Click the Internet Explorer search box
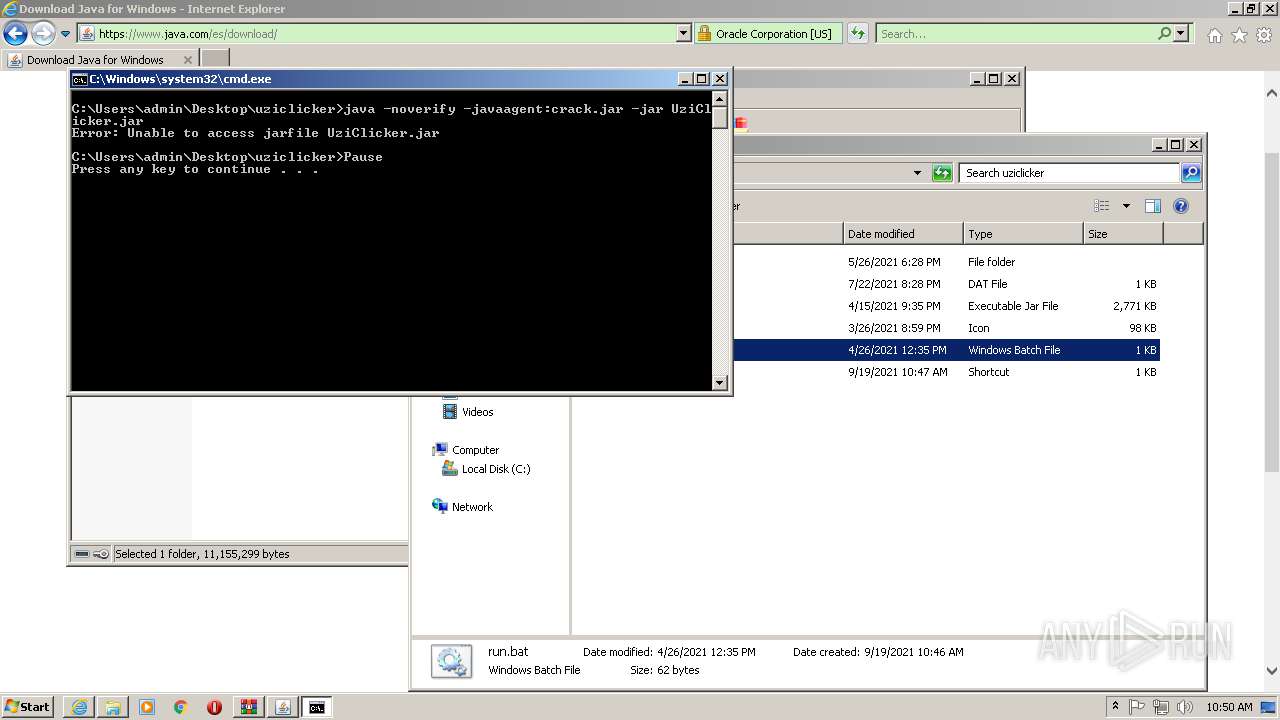Viewport: 1280px width, 720px height. point(1015,34)
